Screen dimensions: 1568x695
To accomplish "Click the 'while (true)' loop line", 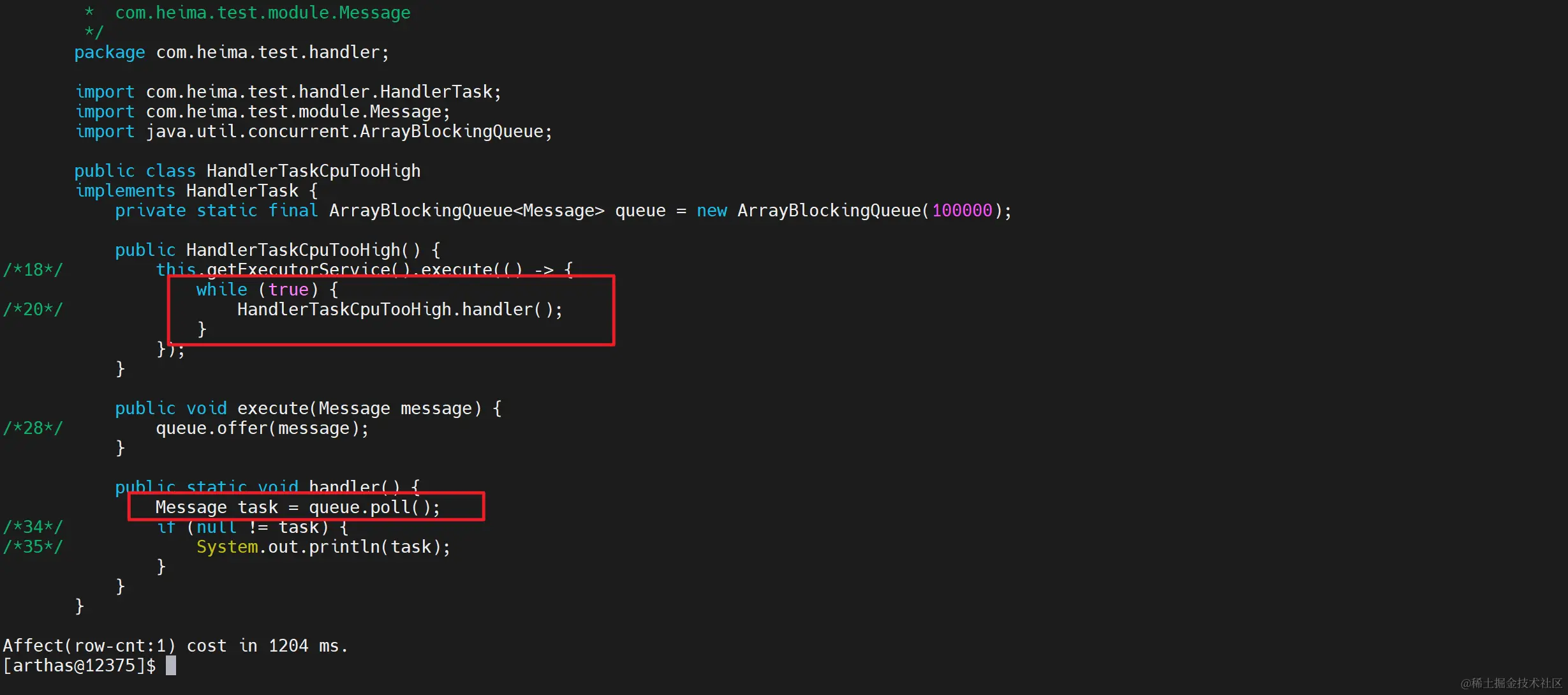I will pyautogui.click(x=267, y=290).
